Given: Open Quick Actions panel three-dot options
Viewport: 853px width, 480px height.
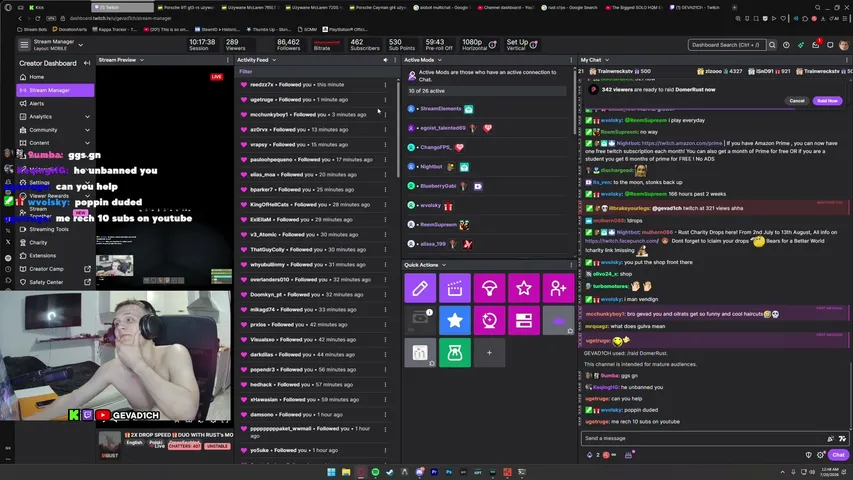Looking at the screenshot, I should [571, 265].
